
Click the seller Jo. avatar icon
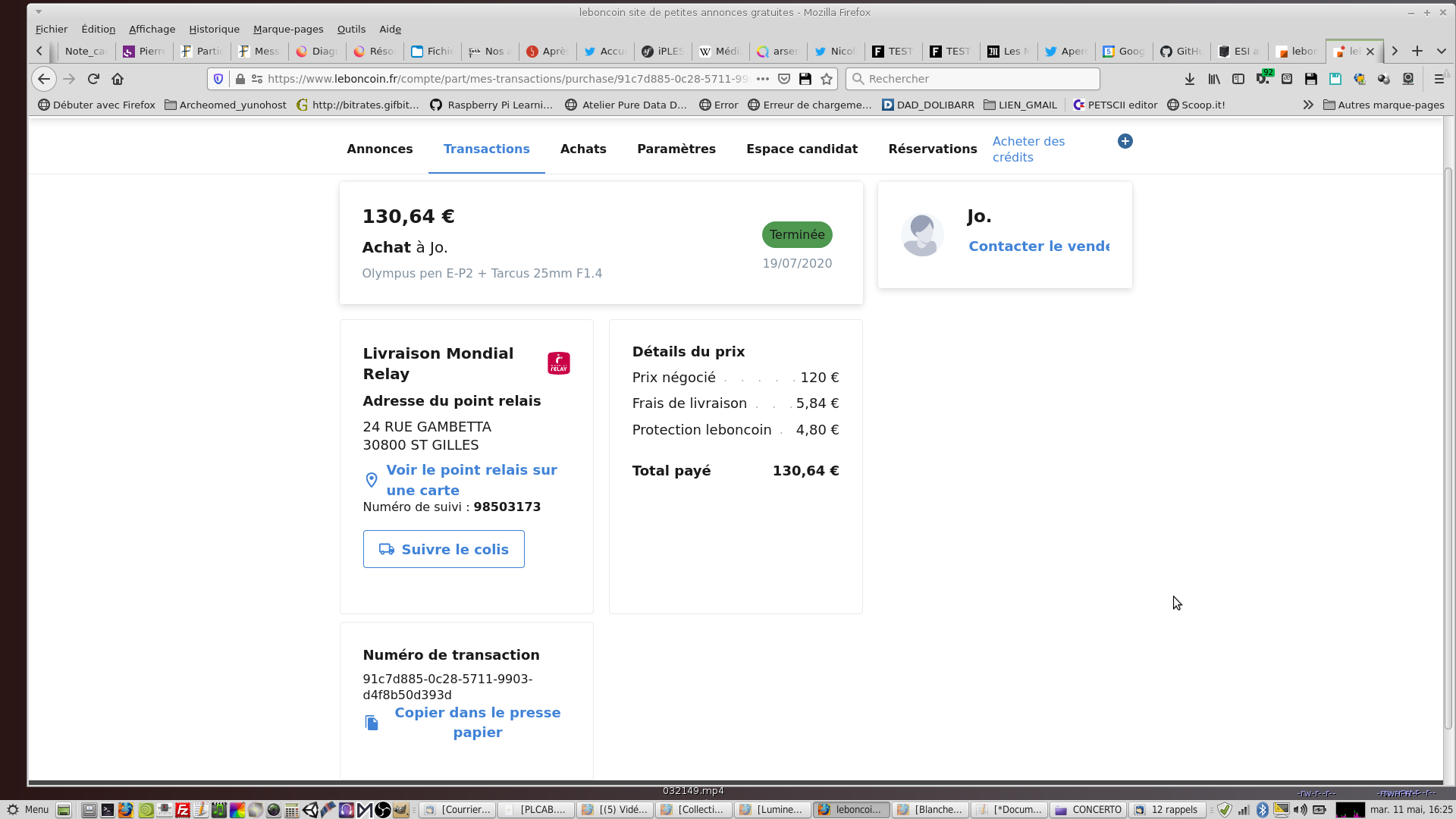922,235
